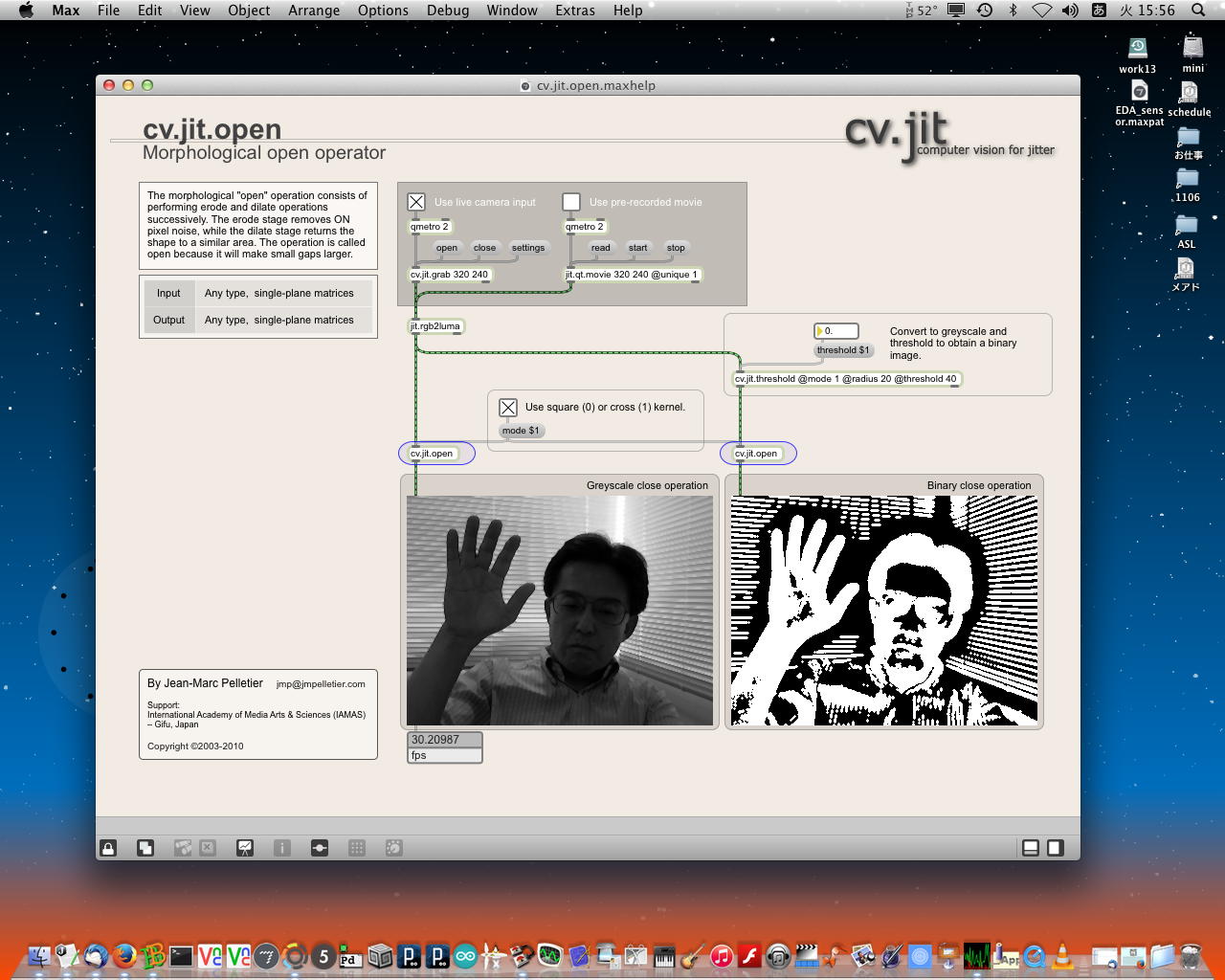Click the start message box

638,248
